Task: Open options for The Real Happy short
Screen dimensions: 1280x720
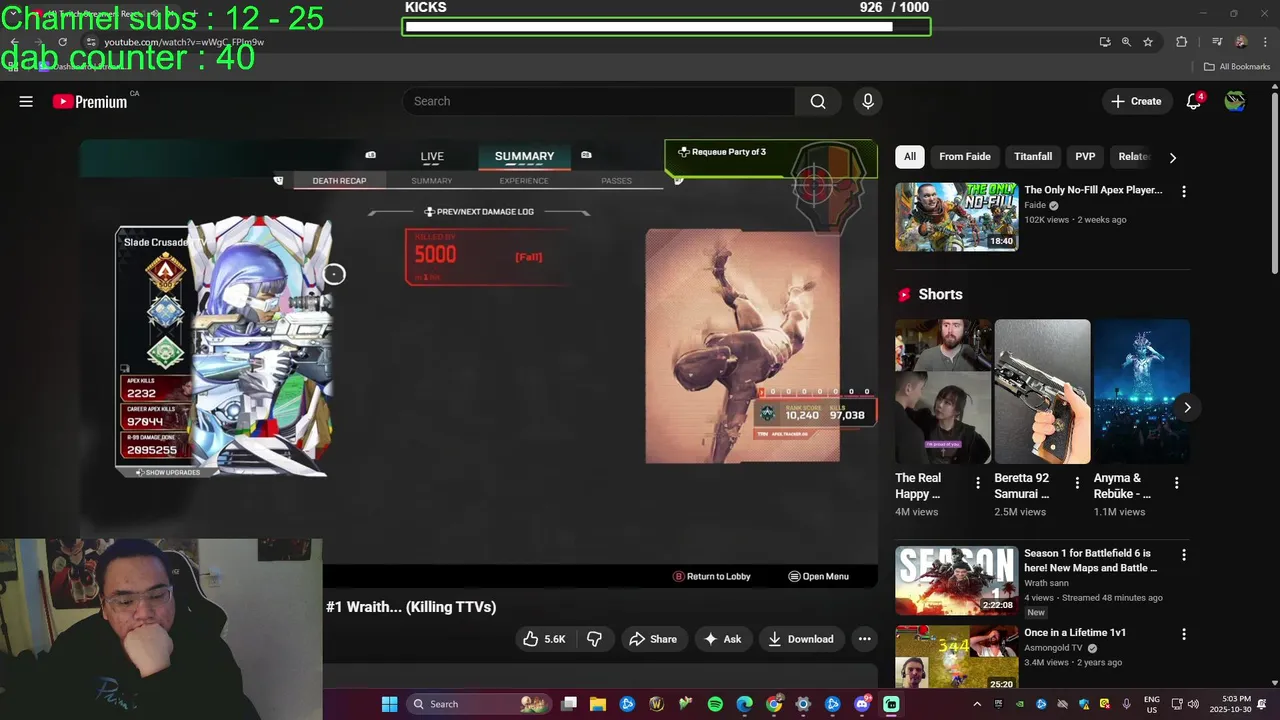Action: tap(978, 483)
